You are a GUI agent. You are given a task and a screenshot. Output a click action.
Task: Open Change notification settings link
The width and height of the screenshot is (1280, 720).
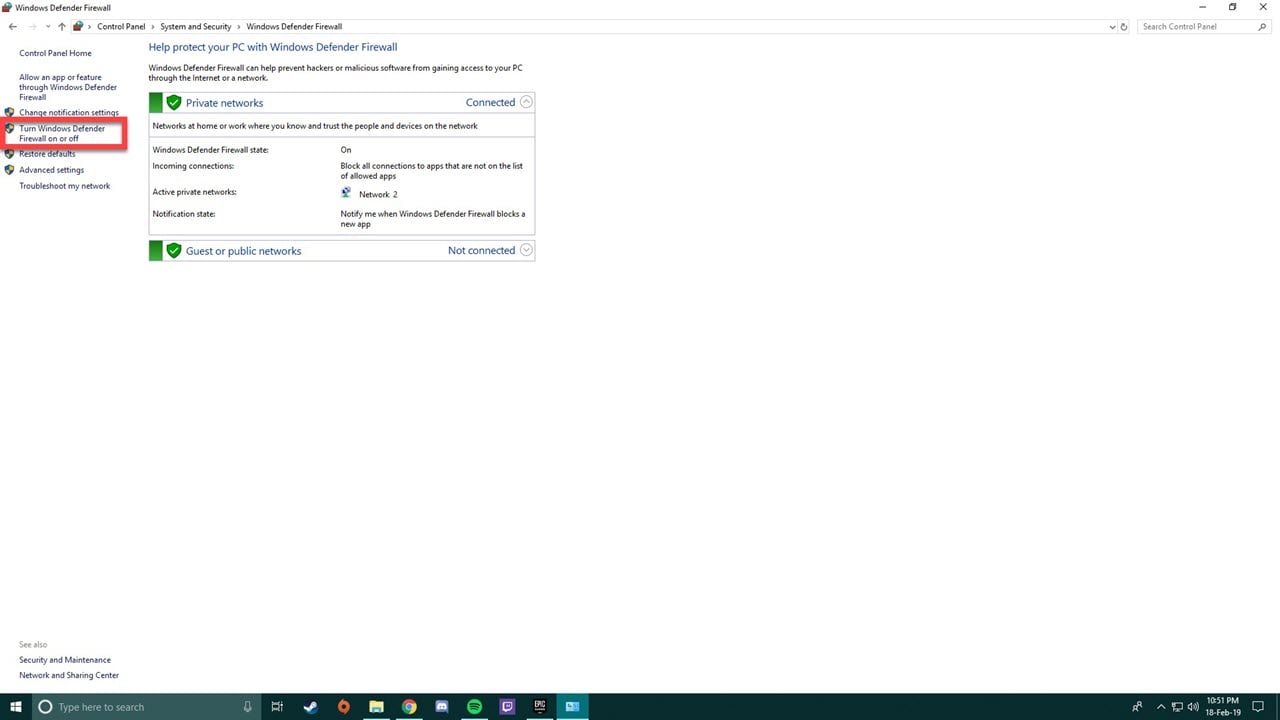(69, 113)
